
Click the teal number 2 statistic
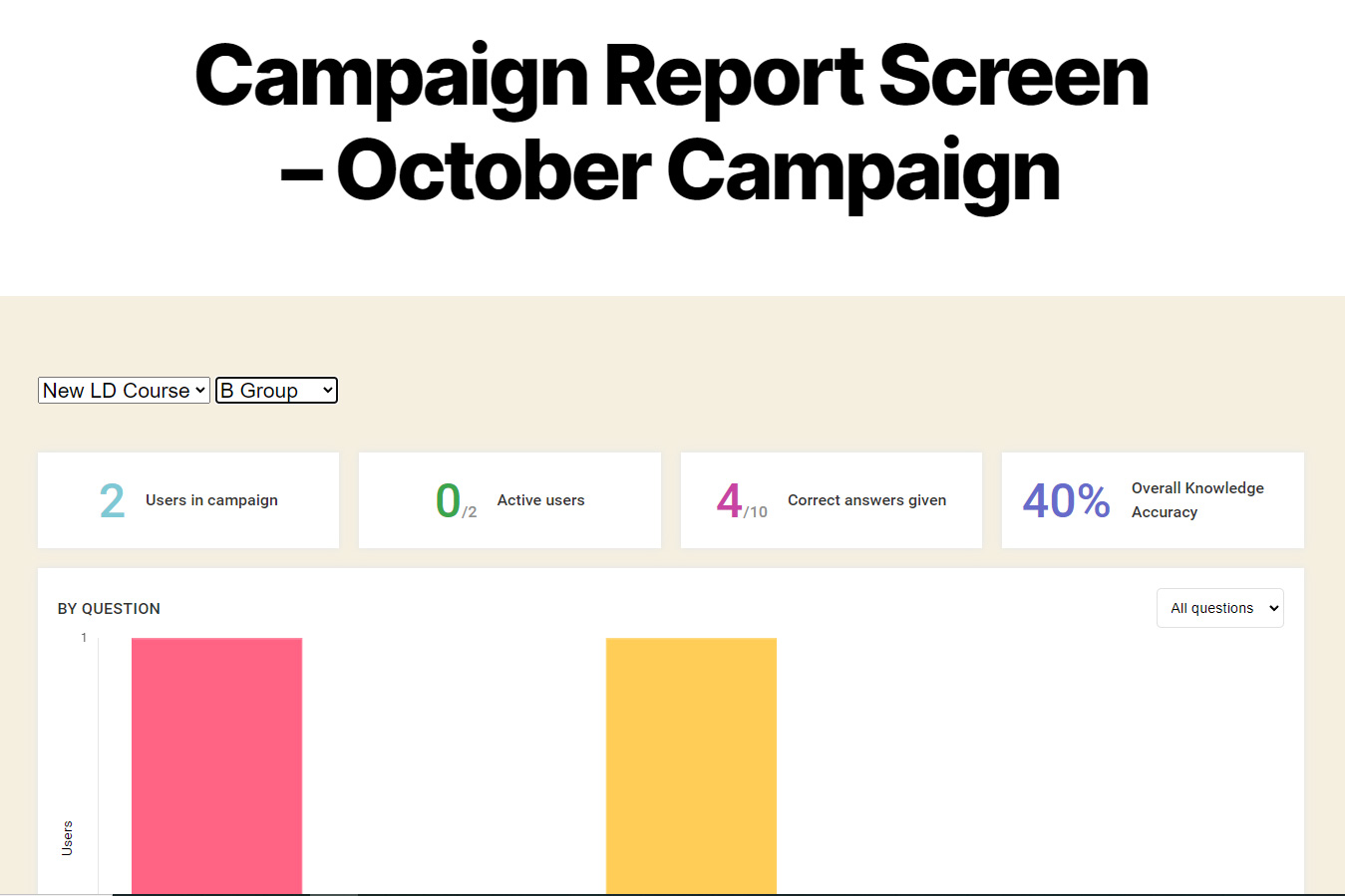click(112, 500)
